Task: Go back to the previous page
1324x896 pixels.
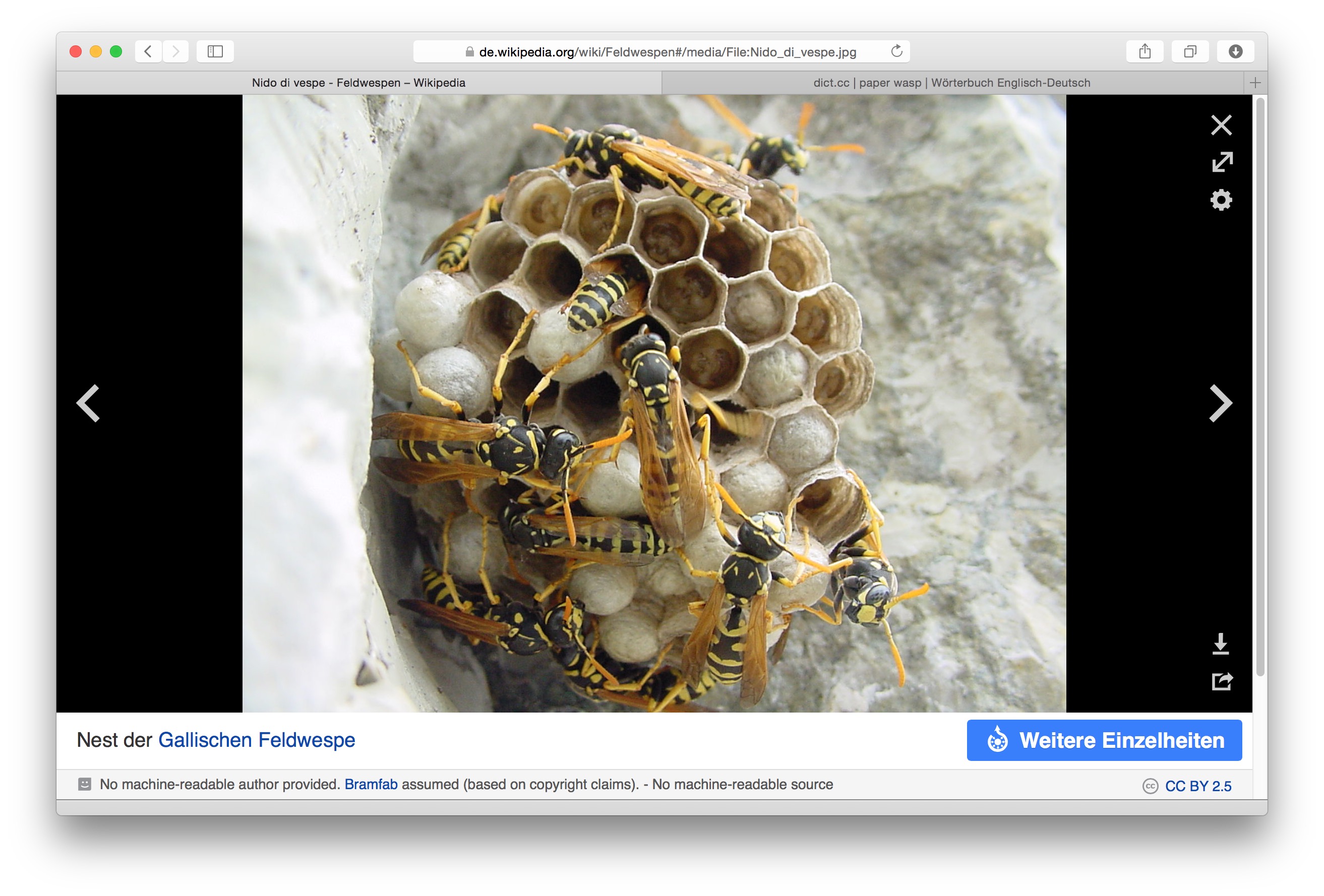Action: (x=148, y=51)
